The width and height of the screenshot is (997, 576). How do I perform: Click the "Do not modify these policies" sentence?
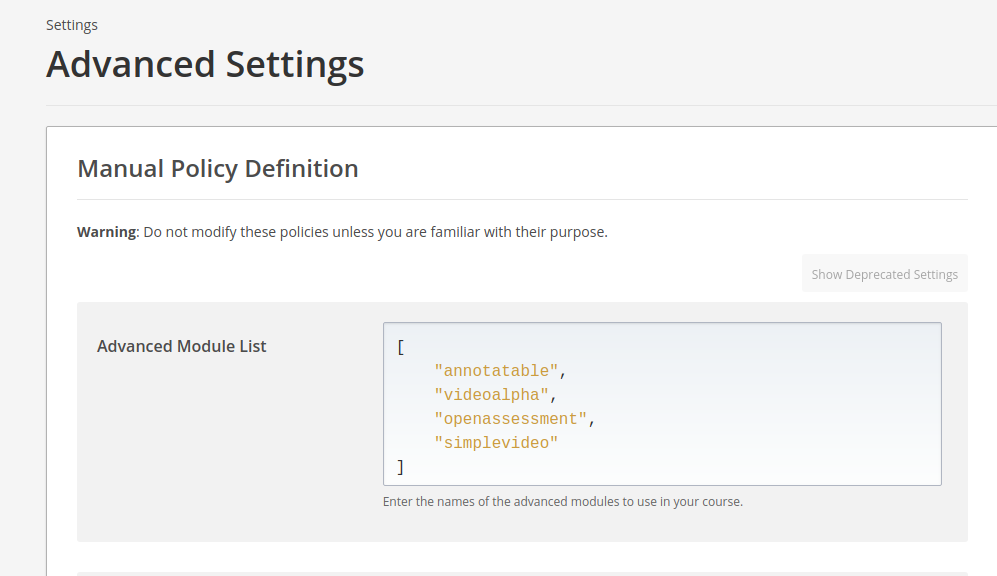(x=375, y=232)
